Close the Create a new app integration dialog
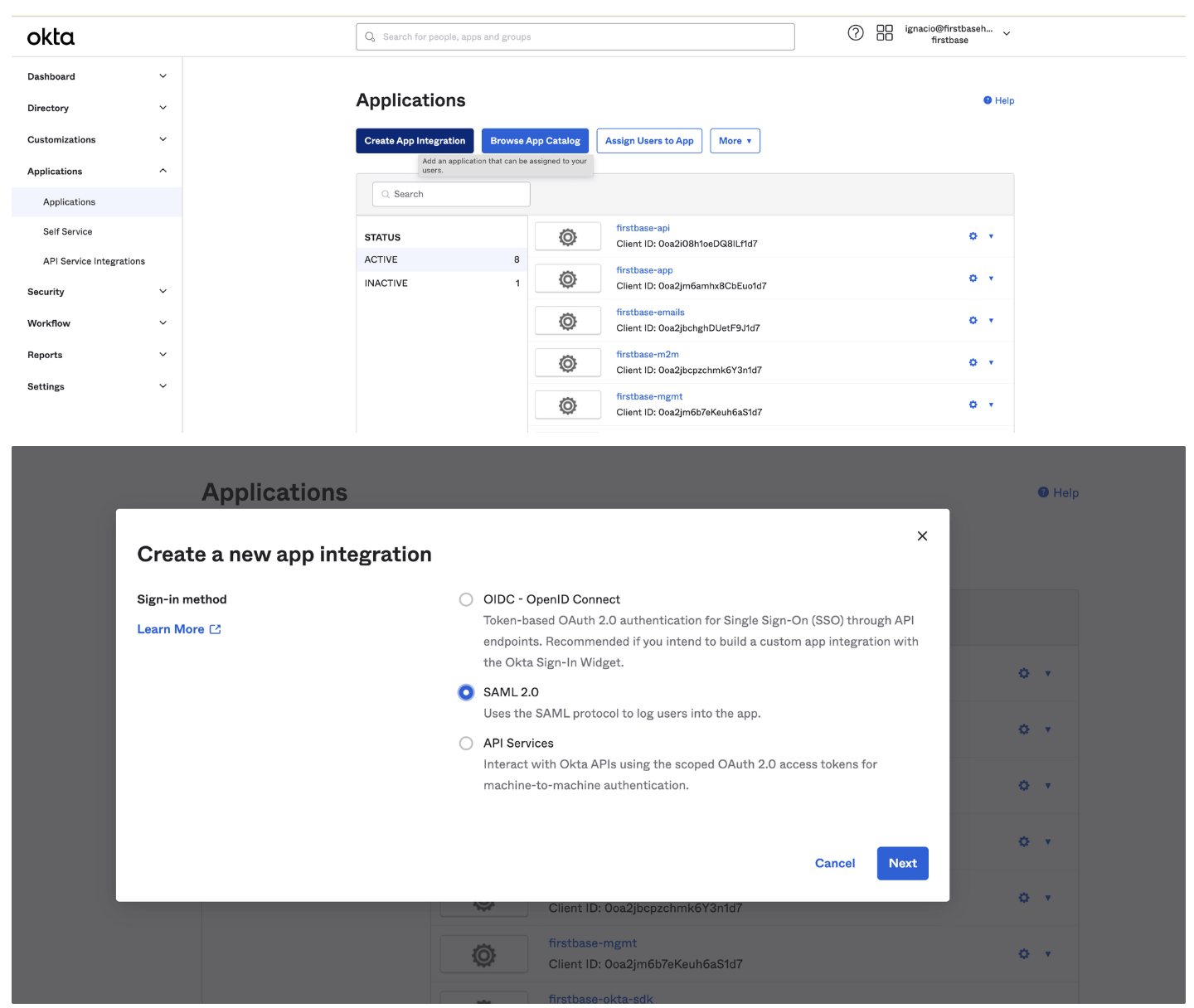The width and height of the screenshot is (1194, 1008). pyautogui.click(x=922, y=535)
